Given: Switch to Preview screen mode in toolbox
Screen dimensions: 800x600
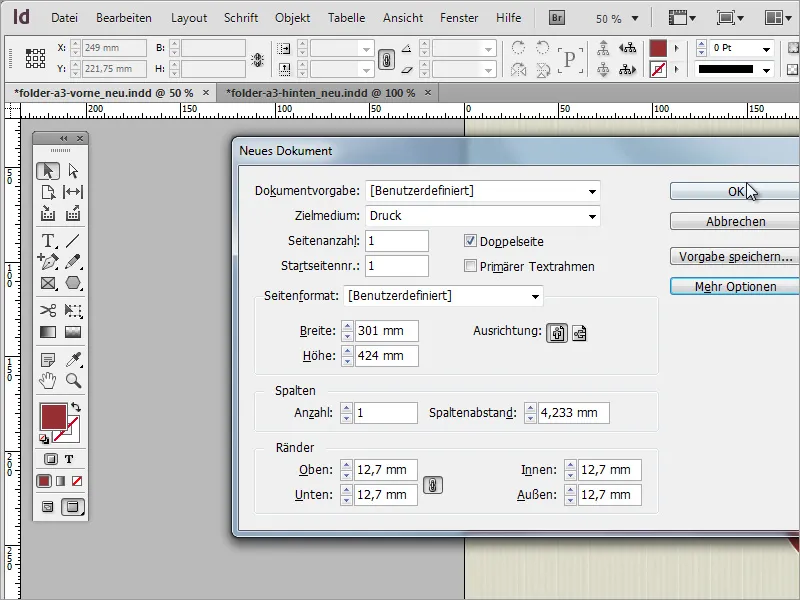Looking at the screenshot, I should point(73,507).
